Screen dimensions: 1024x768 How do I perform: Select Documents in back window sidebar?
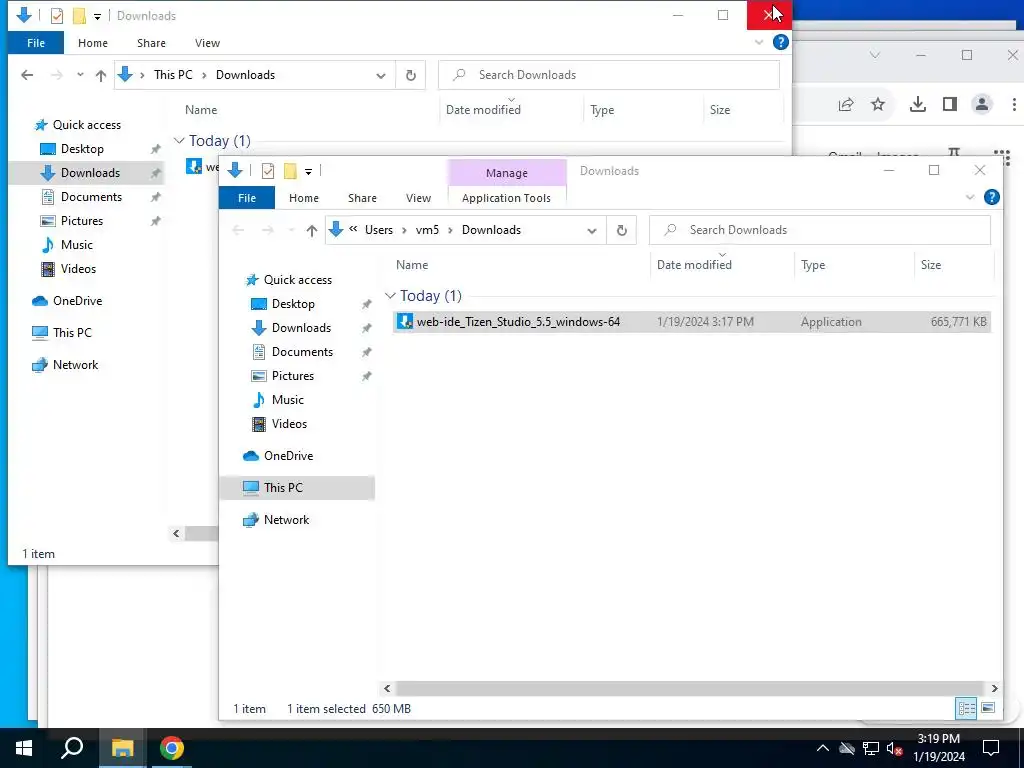tap(91, 197)
